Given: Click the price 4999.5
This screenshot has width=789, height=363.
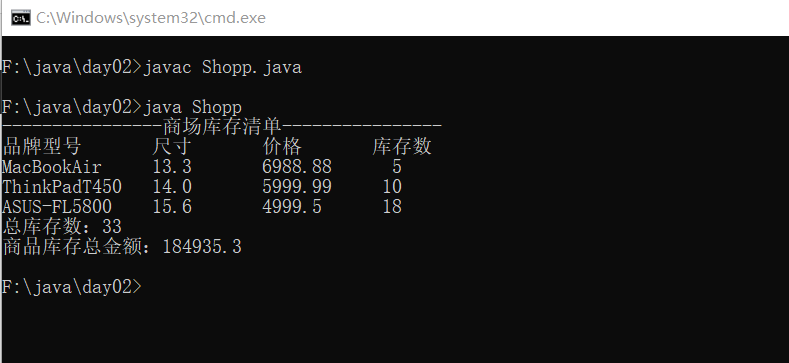Looking at the screenshot, I should (x=292, y=207).
